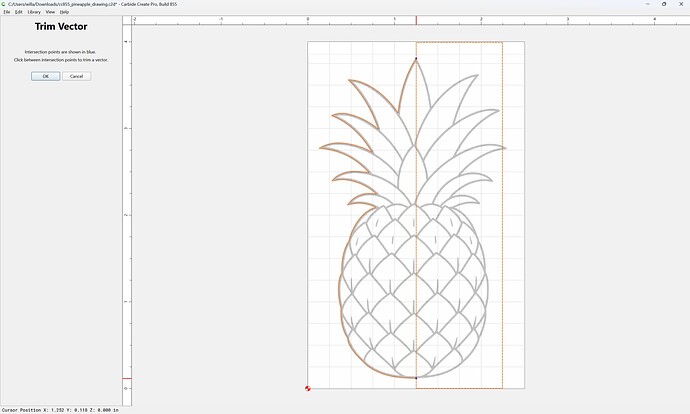Click the right edge of the dashed orange rectangle
The image size is (690, 414).
pyautogui.click(x=503, y=216)
